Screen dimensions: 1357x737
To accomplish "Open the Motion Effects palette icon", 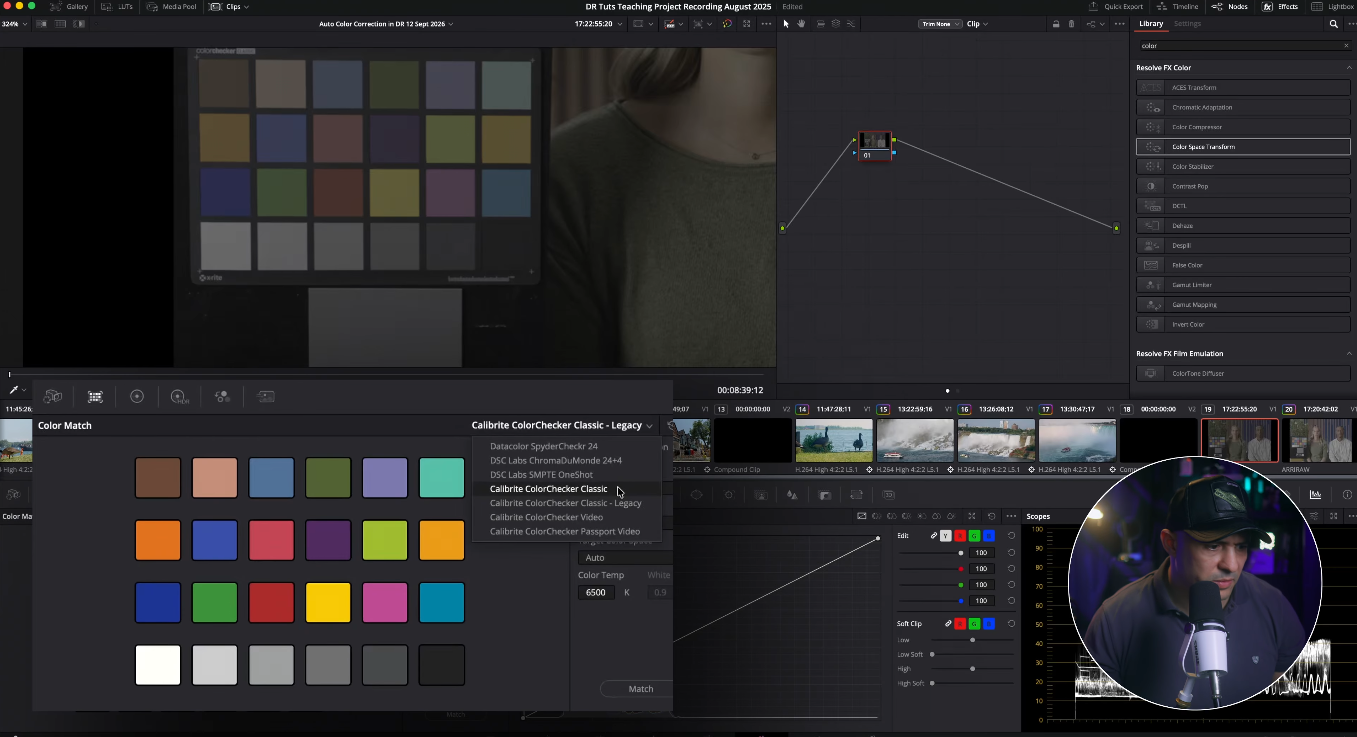I will pos(265,396).
